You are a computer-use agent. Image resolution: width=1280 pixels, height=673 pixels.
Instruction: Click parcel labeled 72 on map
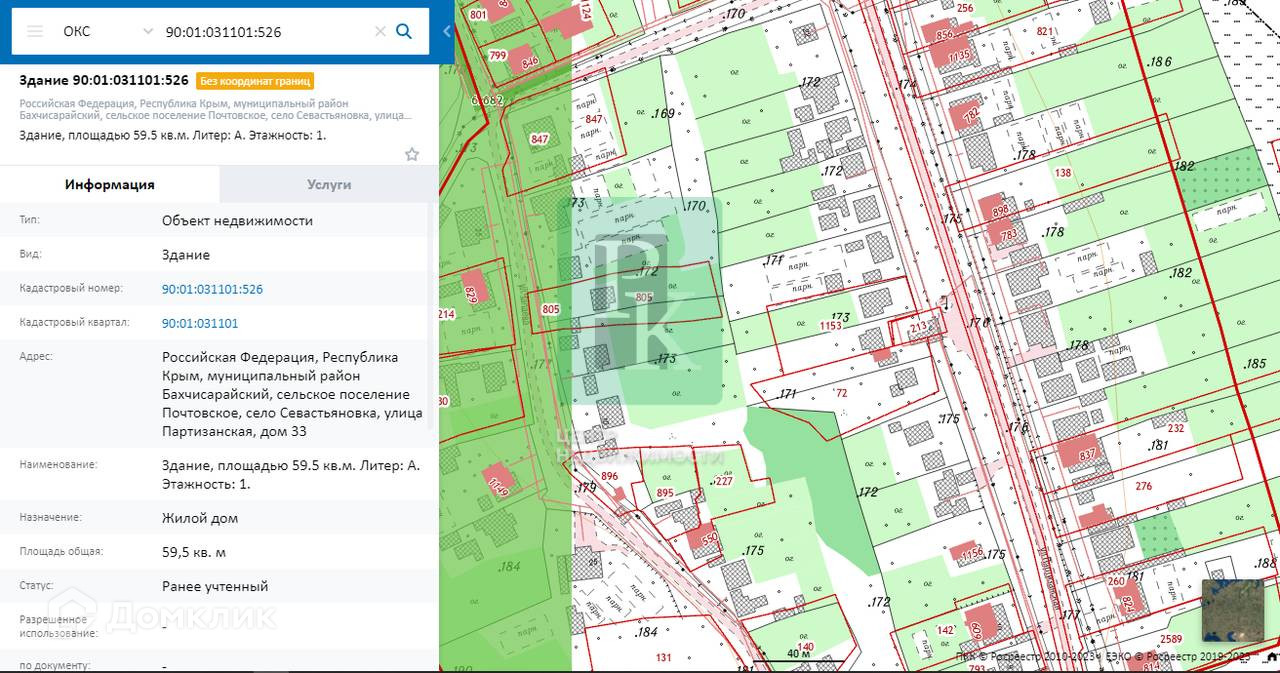point(841,393)
